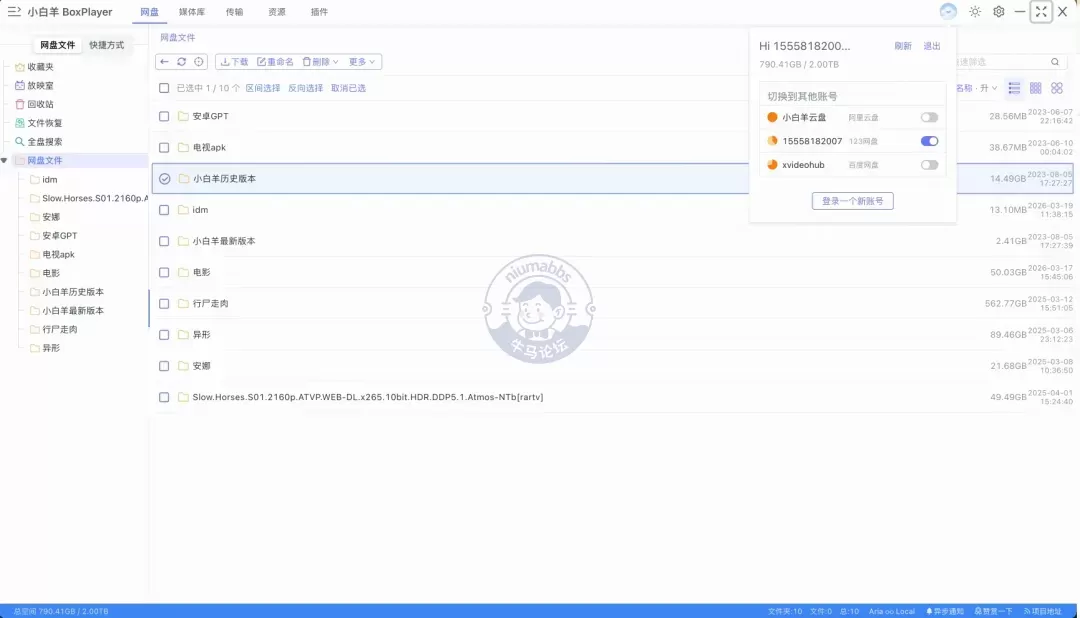This screenshot has height=618, width=1080.
Task: Click 异步通知 bell in the status bar
Action: tap(945, 611)
